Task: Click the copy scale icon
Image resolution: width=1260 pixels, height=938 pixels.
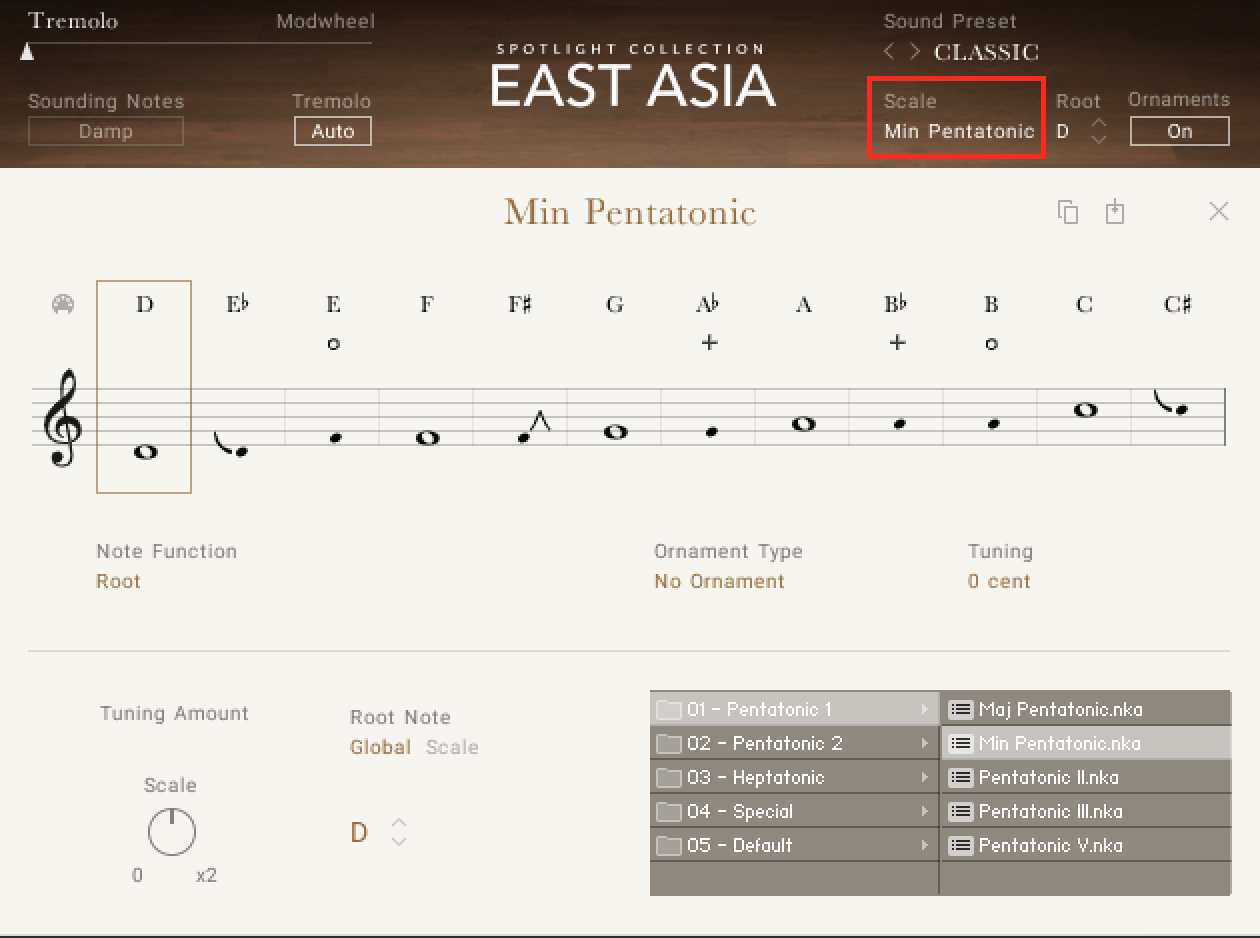Action: [1068, 212]
